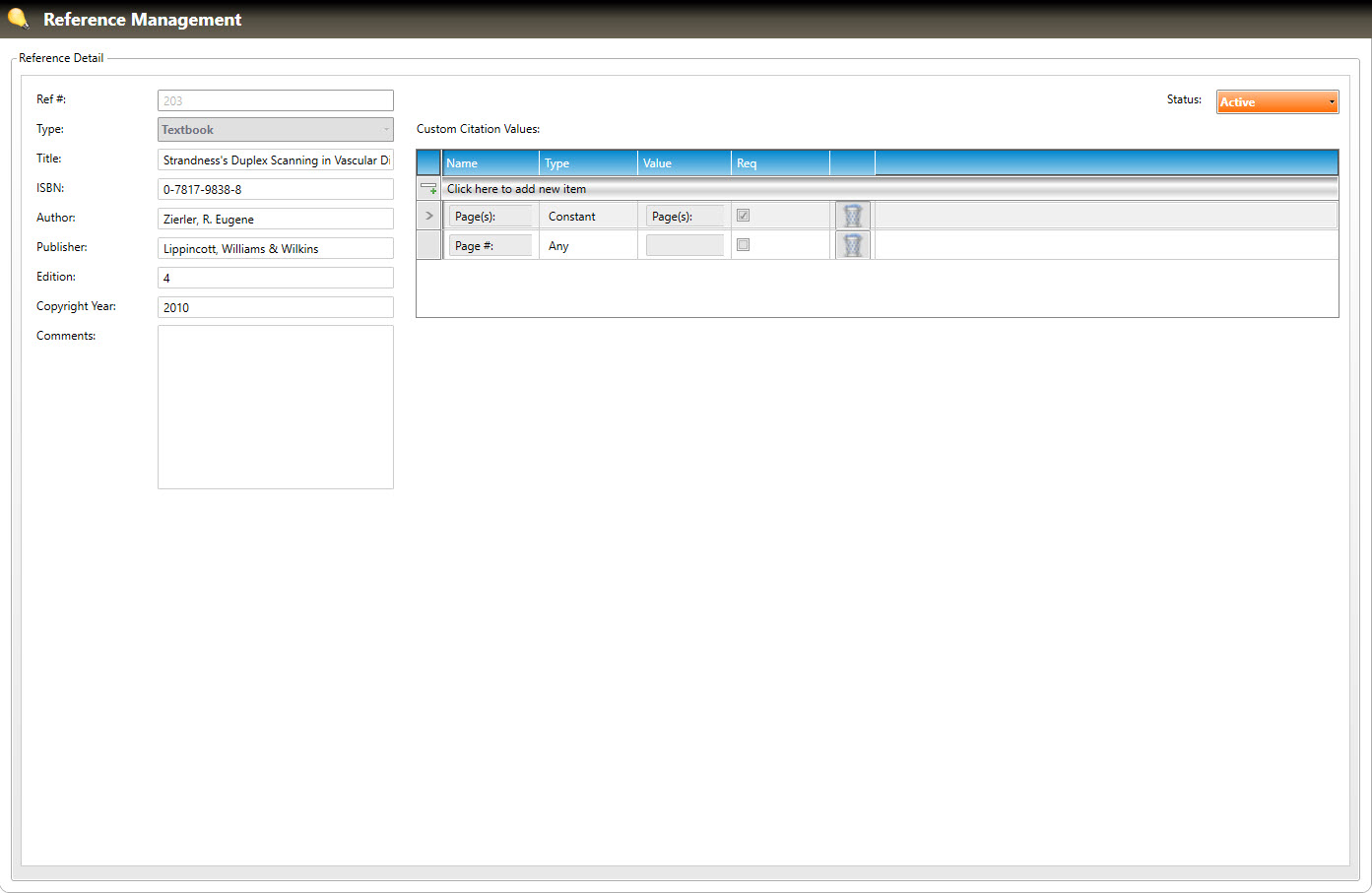1372x893 pixels.
Task: Sort grid by Name column header
Action: coord(490,163)
